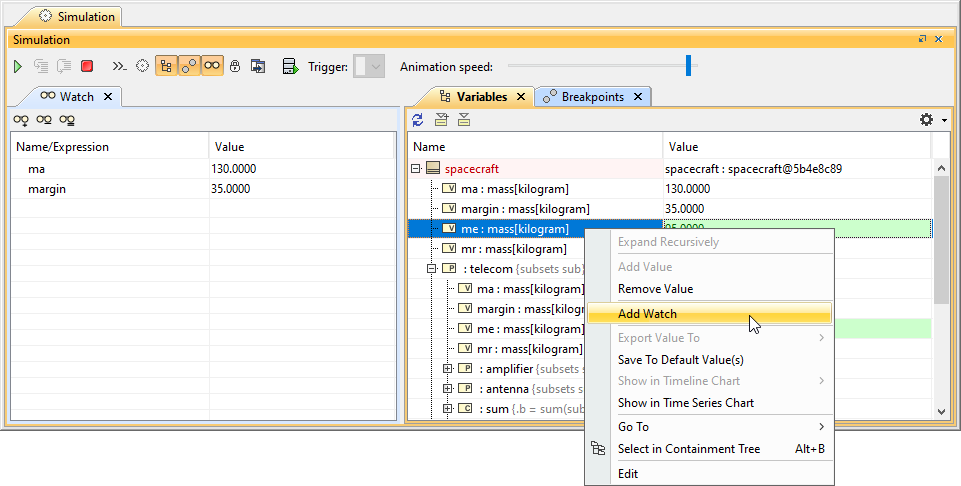
Task: Switch to the Breakpoints tab
Action: [592, 97]
